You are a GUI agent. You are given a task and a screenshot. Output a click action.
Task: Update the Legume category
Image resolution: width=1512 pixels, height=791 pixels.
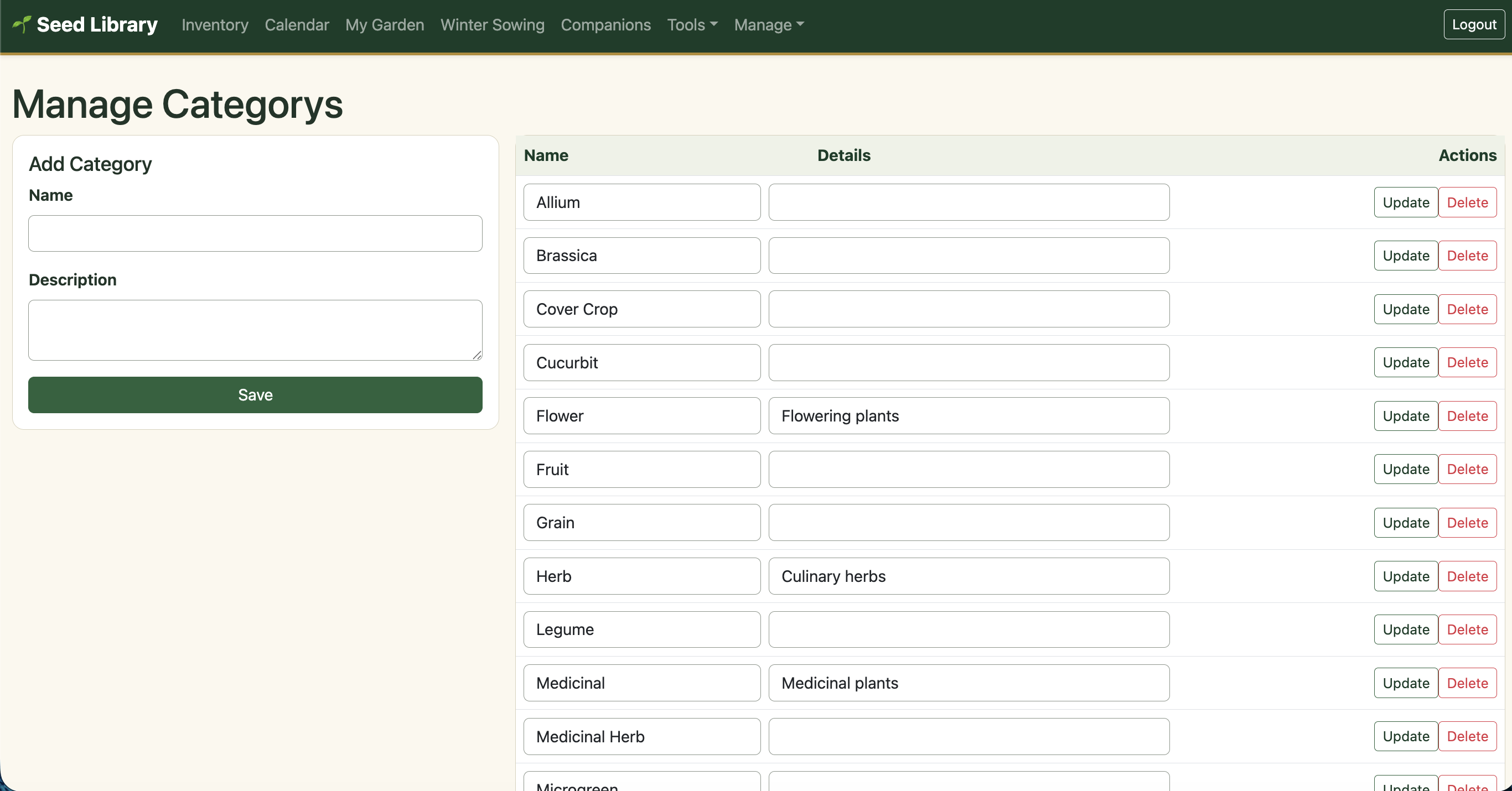(x=1406, y=629)
